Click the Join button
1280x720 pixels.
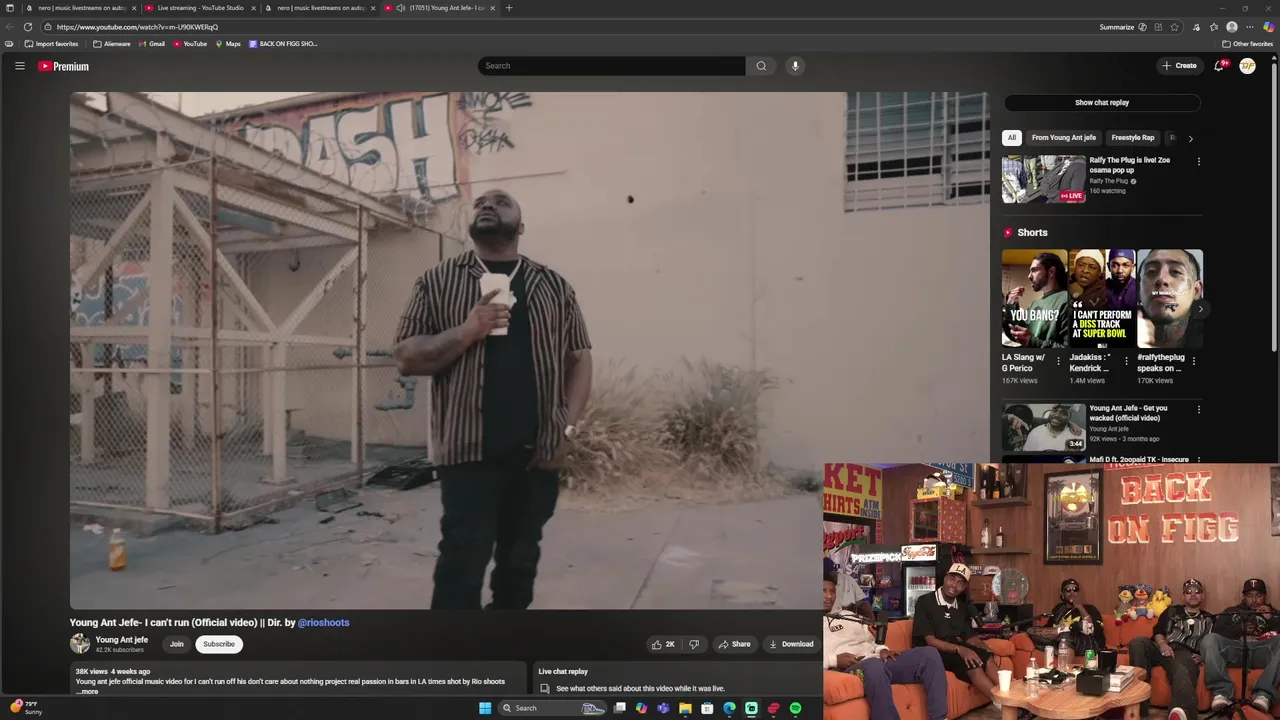click(177, 644)
